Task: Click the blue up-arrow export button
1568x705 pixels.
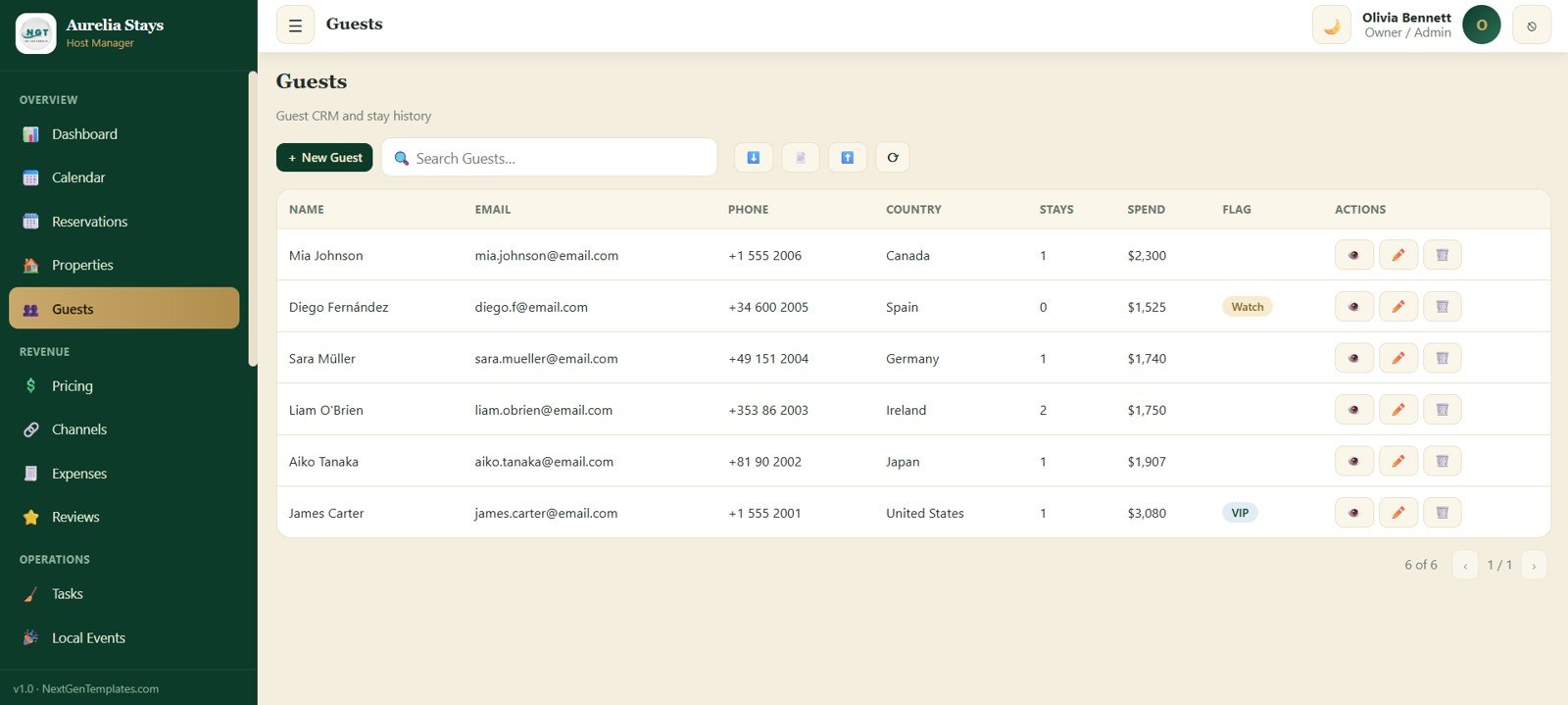Action: pos(848,158)
